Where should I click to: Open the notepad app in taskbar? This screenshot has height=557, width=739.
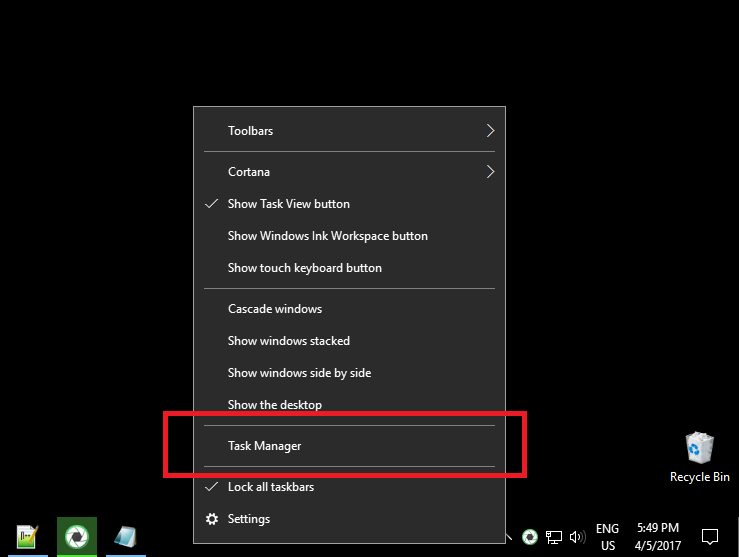tap(126, 537)
